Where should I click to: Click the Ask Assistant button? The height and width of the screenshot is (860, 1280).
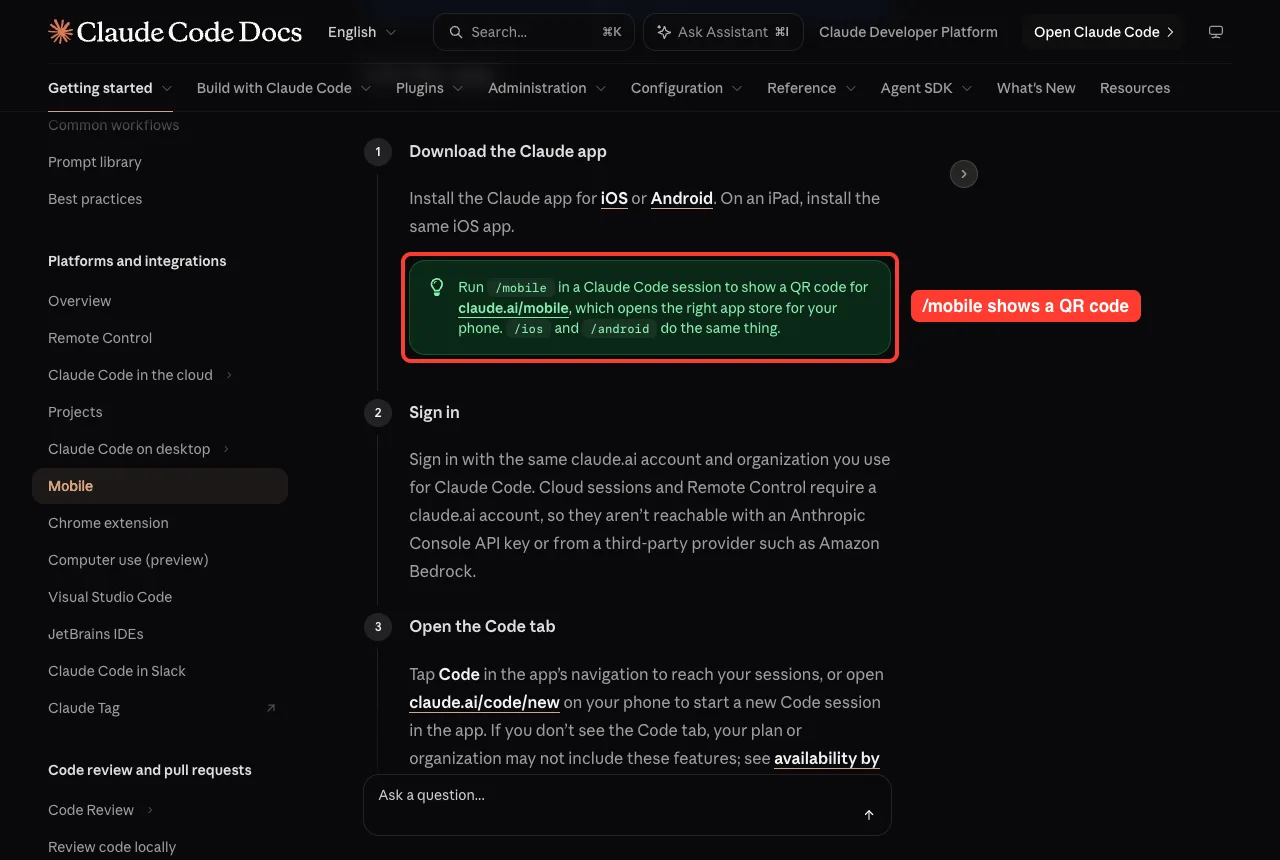coord(723,32)
